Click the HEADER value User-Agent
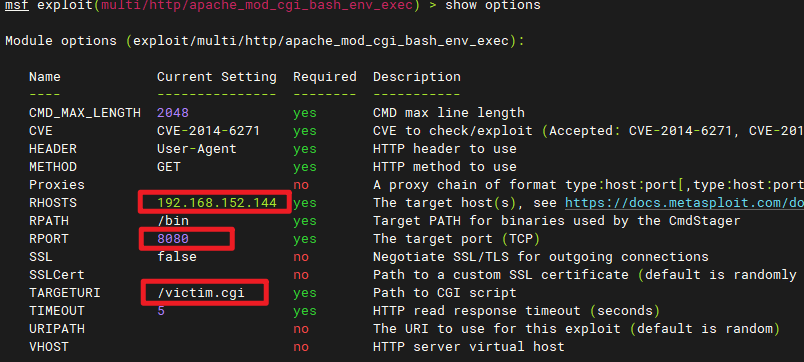The image size is (804, 362). pyautogui.click(x=197, y=149)
